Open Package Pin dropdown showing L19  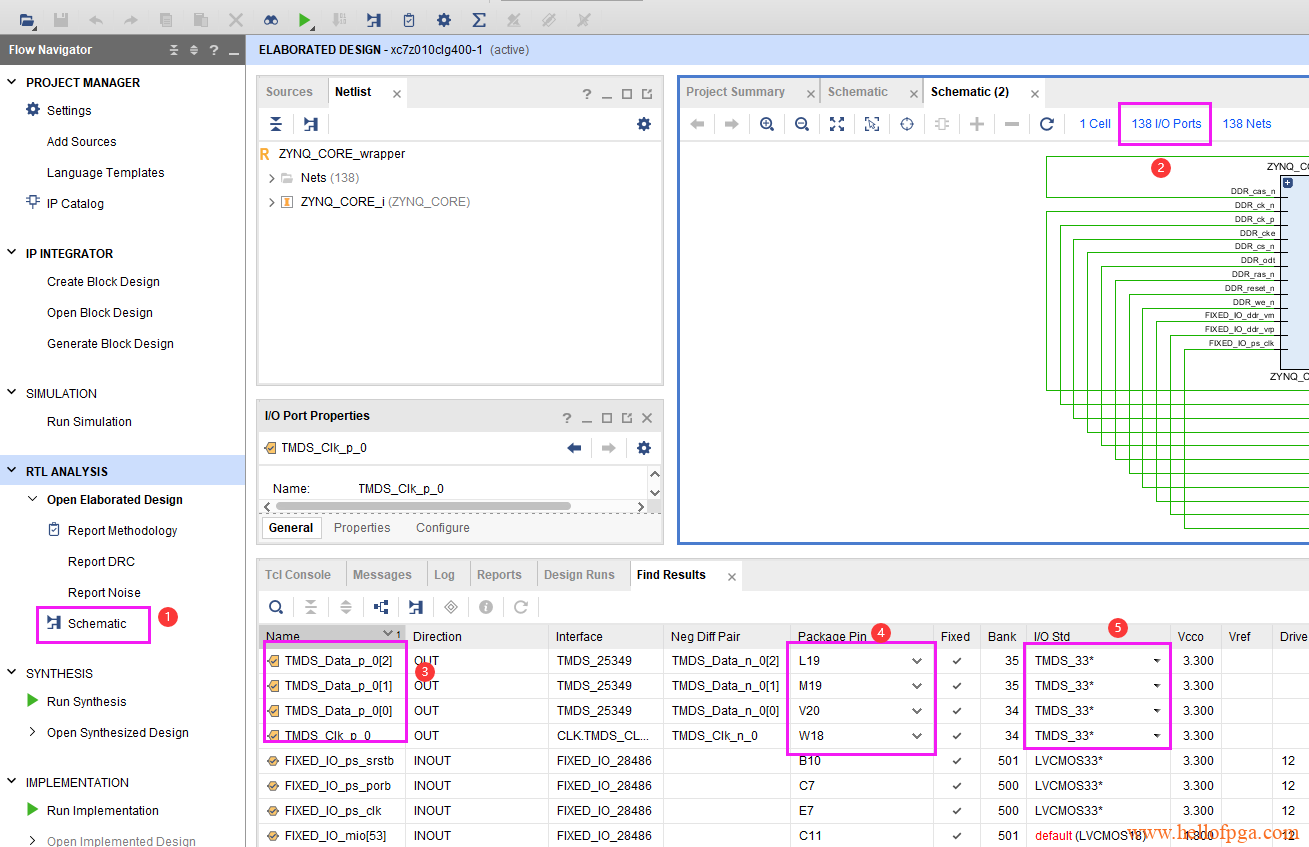click(x=916, y=661)
